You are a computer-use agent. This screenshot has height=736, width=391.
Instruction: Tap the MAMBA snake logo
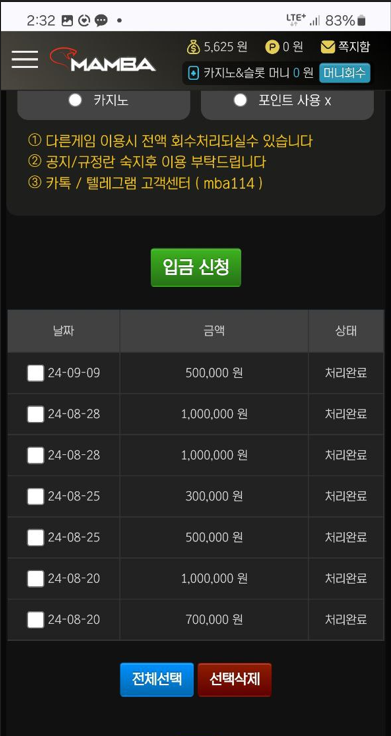coord(102,60)
